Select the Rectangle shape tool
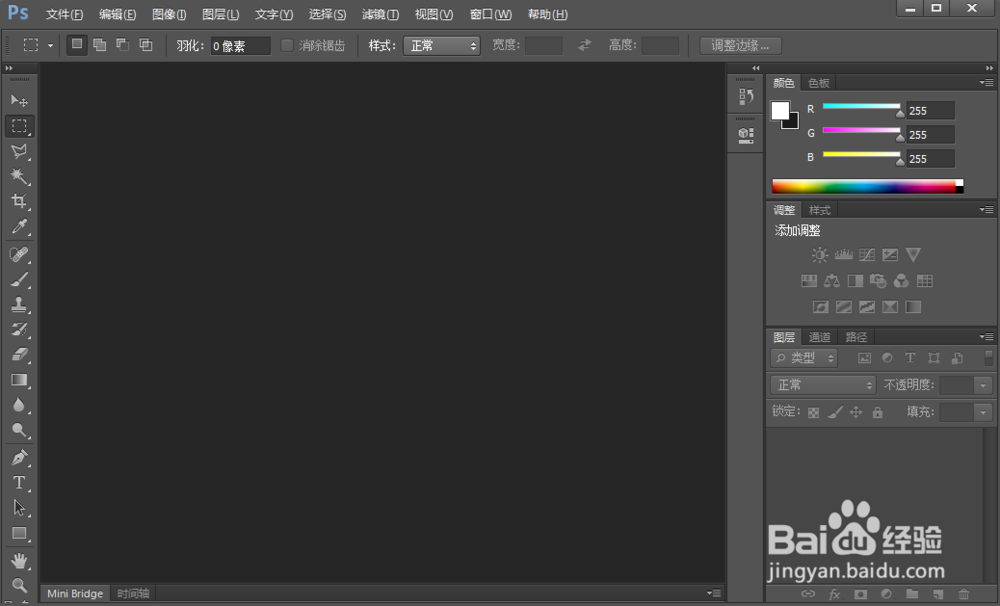The height and width of the screenshot is (606, 1000). click(x=19, y=533)
